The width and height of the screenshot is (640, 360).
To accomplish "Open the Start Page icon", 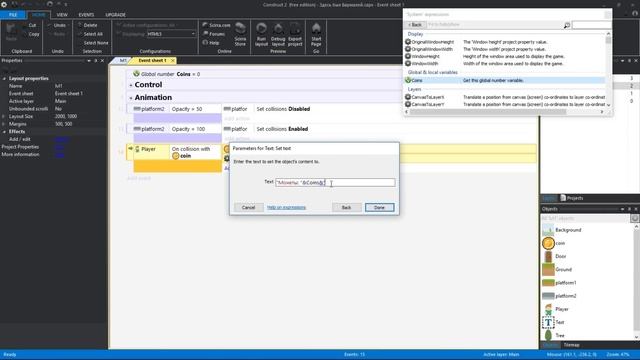I will pyautogui.click(x=316, y=35).
